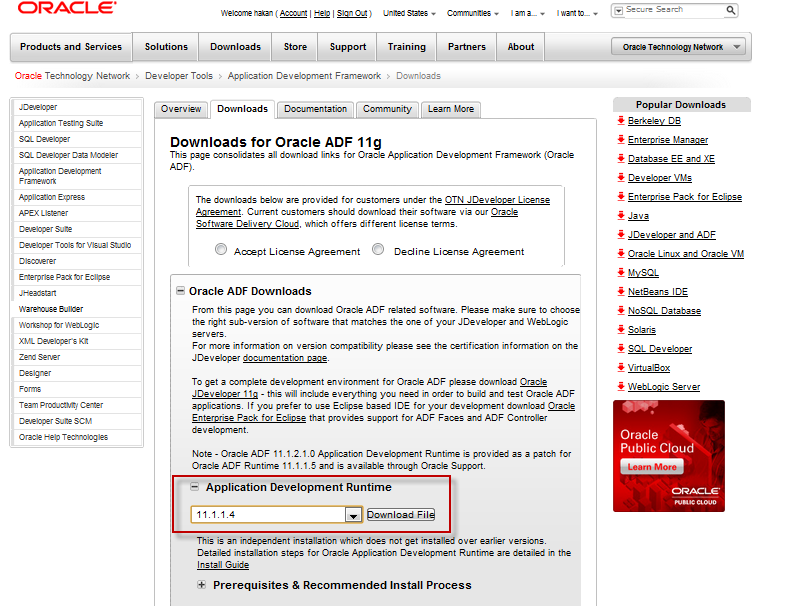Image resolution: width=786 pixels, height=606 pixels.
Task: Click Learn More on the cloud banner
Action: pyautogui.click(x=652, y=467)
